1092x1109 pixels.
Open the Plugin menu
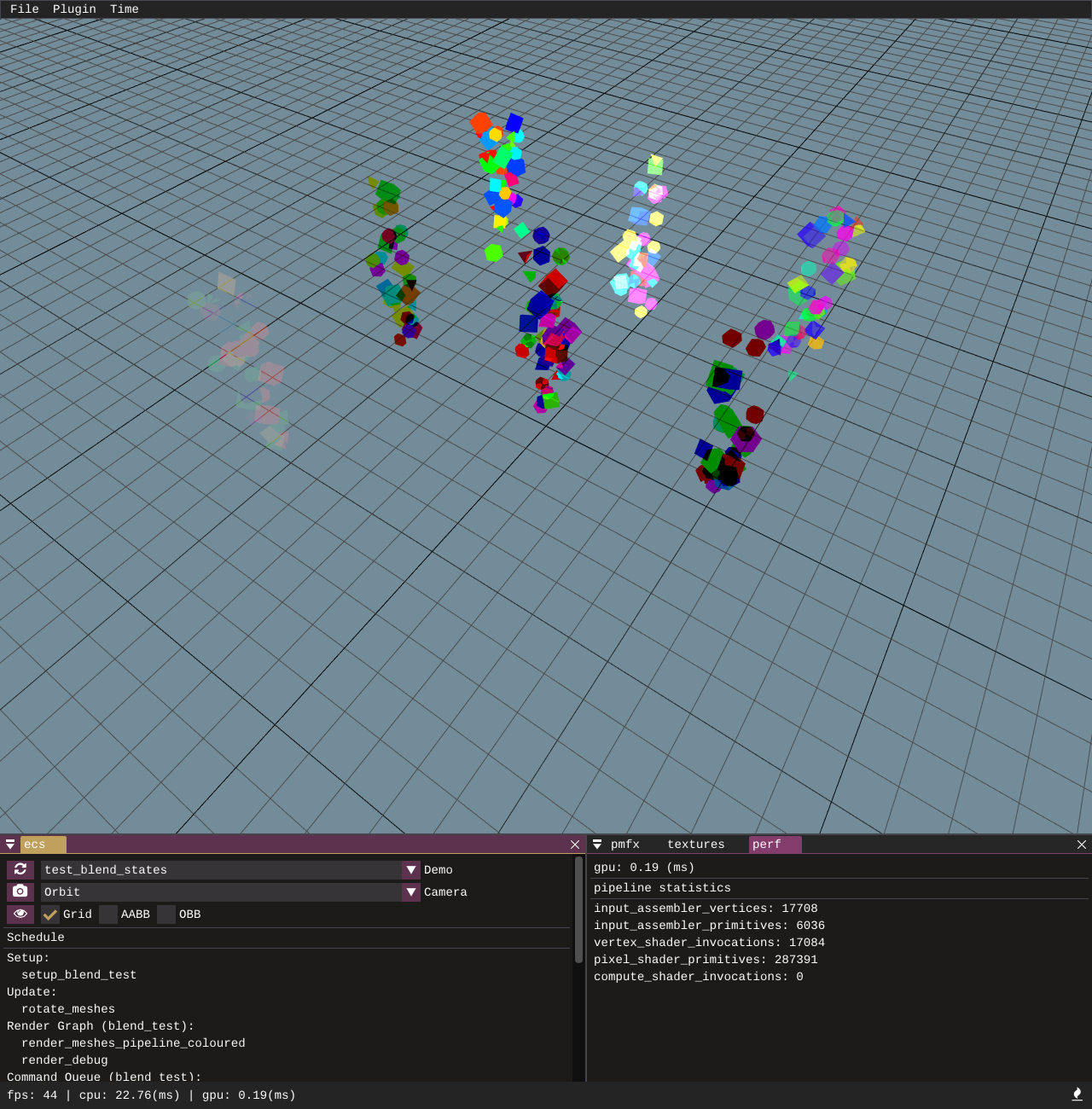point(74,9)
